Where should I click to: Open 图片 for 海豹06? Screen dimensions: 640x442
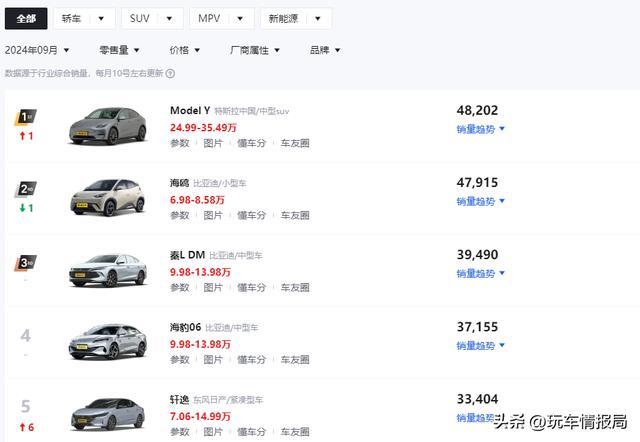213,360
